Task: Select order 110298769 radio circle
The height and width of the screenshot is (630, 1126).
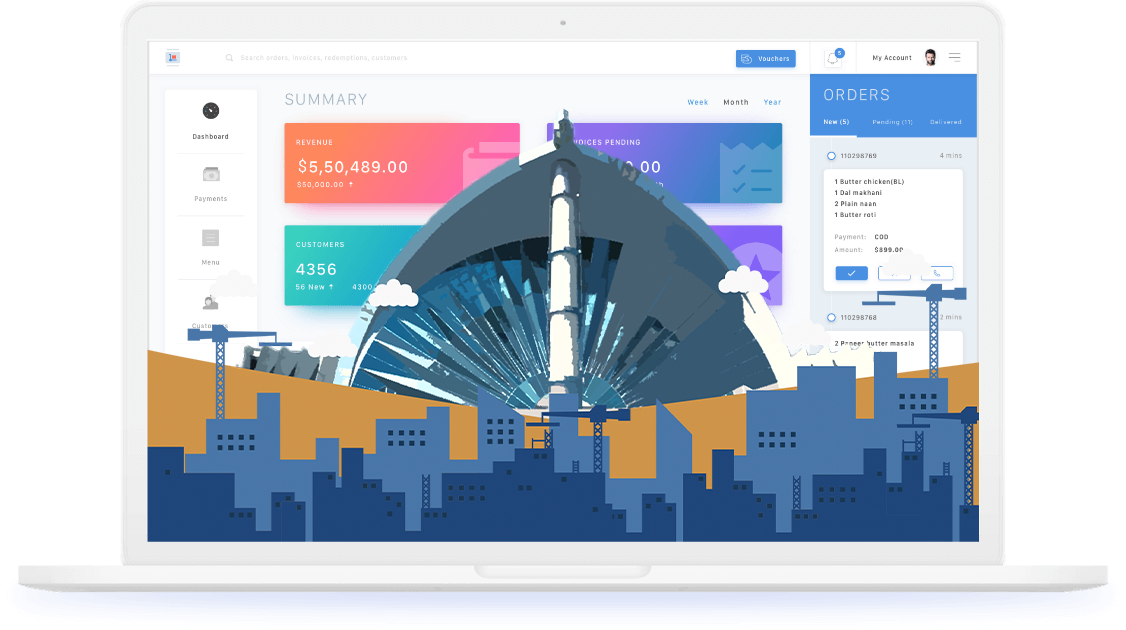Action: (x=831, y=156)
